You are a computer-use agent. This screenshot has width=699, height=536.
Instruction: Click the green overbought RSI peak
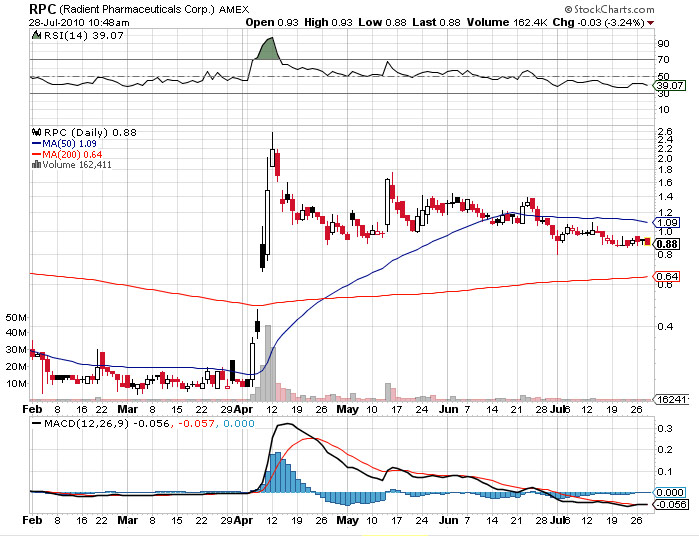pyautogui.click(x=267, y=48)
